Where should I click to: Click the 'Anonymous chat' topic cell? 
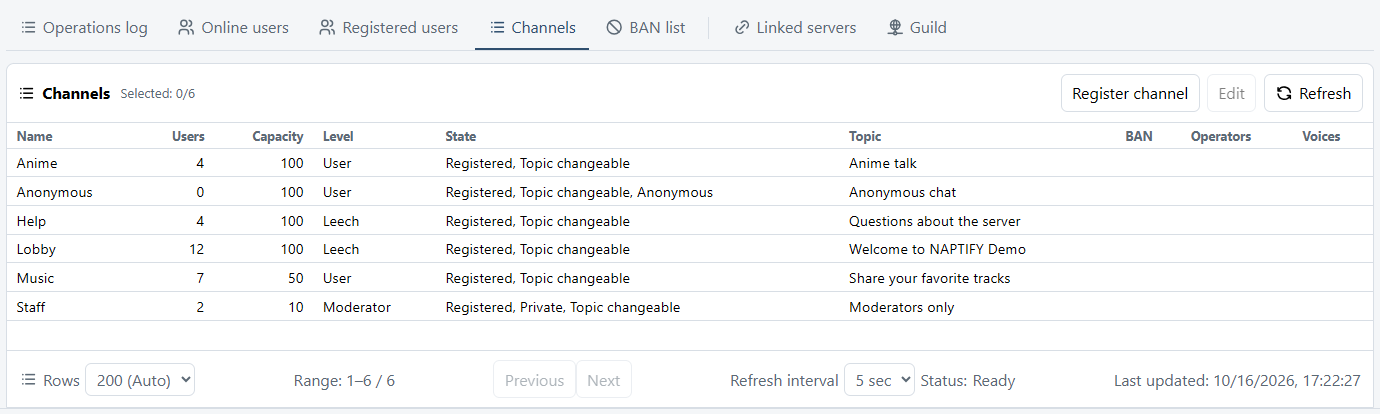click(x=903, y=192)
